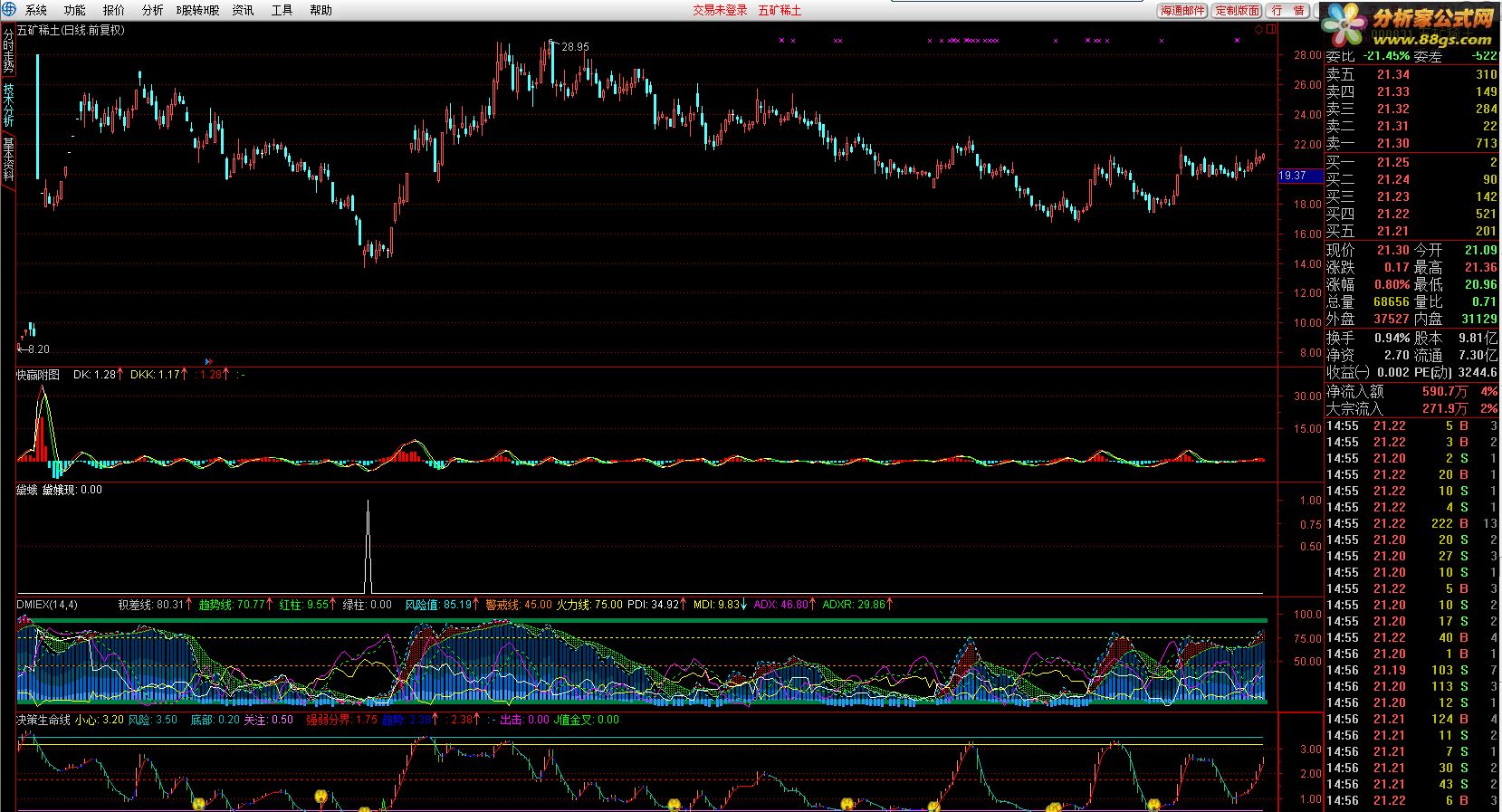The image size is (1502, 812).
Task: Click the 净流入额 590.7万 row
Action: [1411, 391]
